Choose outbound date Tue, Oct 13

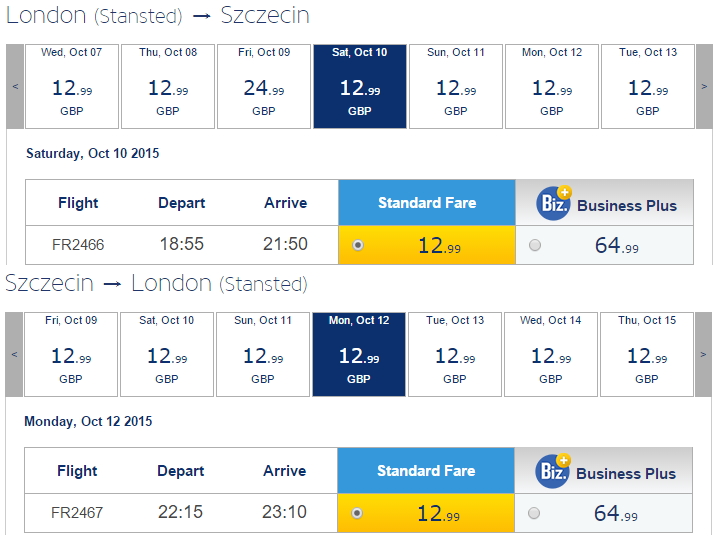point(648,86)
